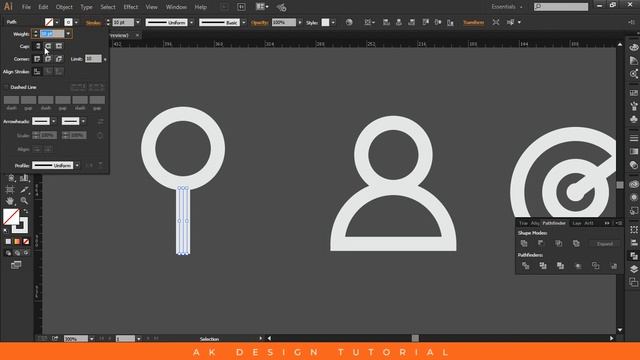Image resolution: width=640 pixels, height=360 pixels.
Task: Set paint mode to Color
Action: coord(8,242)
